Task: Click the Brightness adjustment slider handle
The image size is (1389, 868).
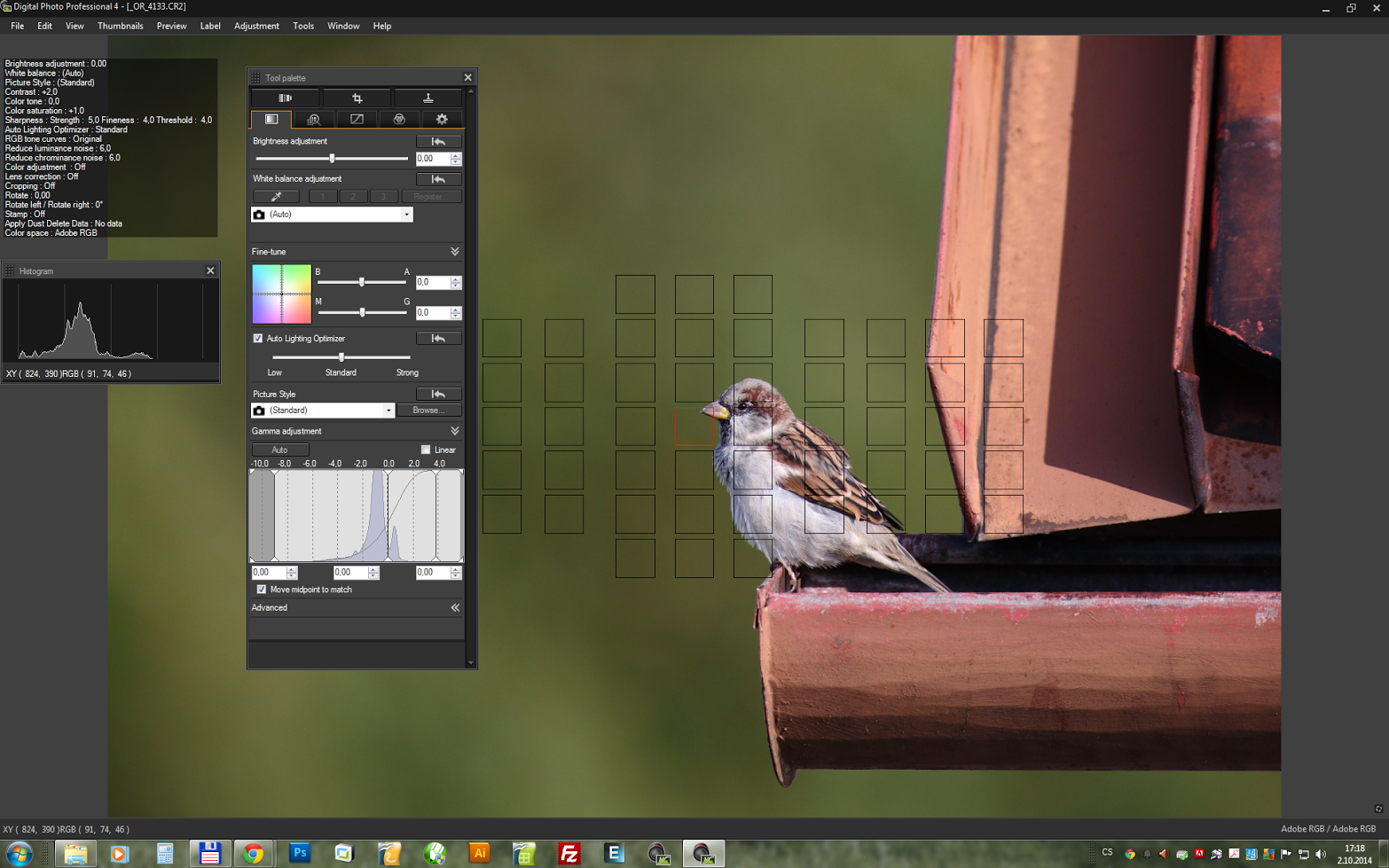Action: [332, 159]
